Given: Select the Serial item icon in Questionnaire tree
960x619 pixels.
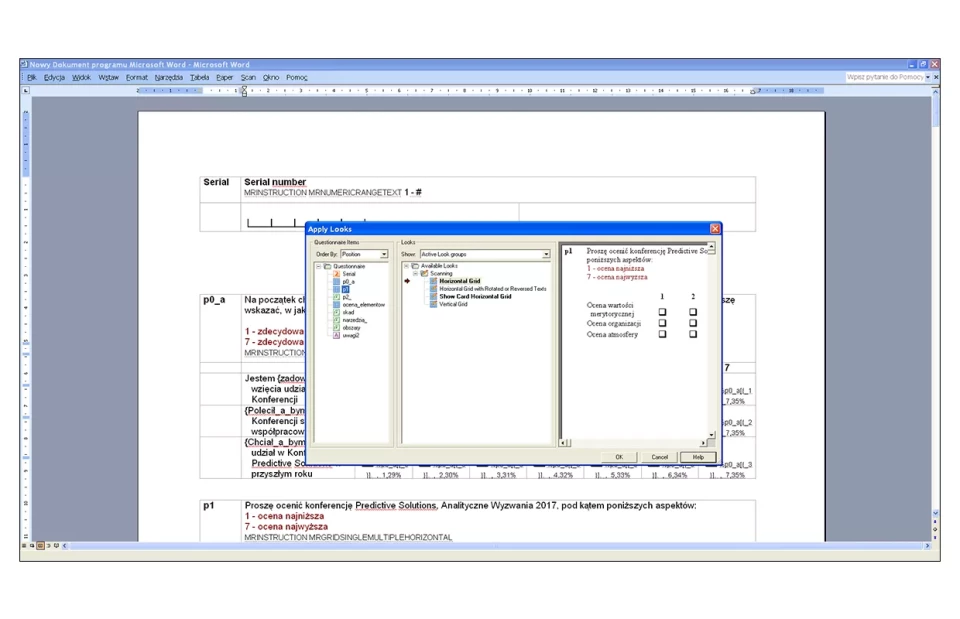Looking at the screenshot, I should click(336, 274).
